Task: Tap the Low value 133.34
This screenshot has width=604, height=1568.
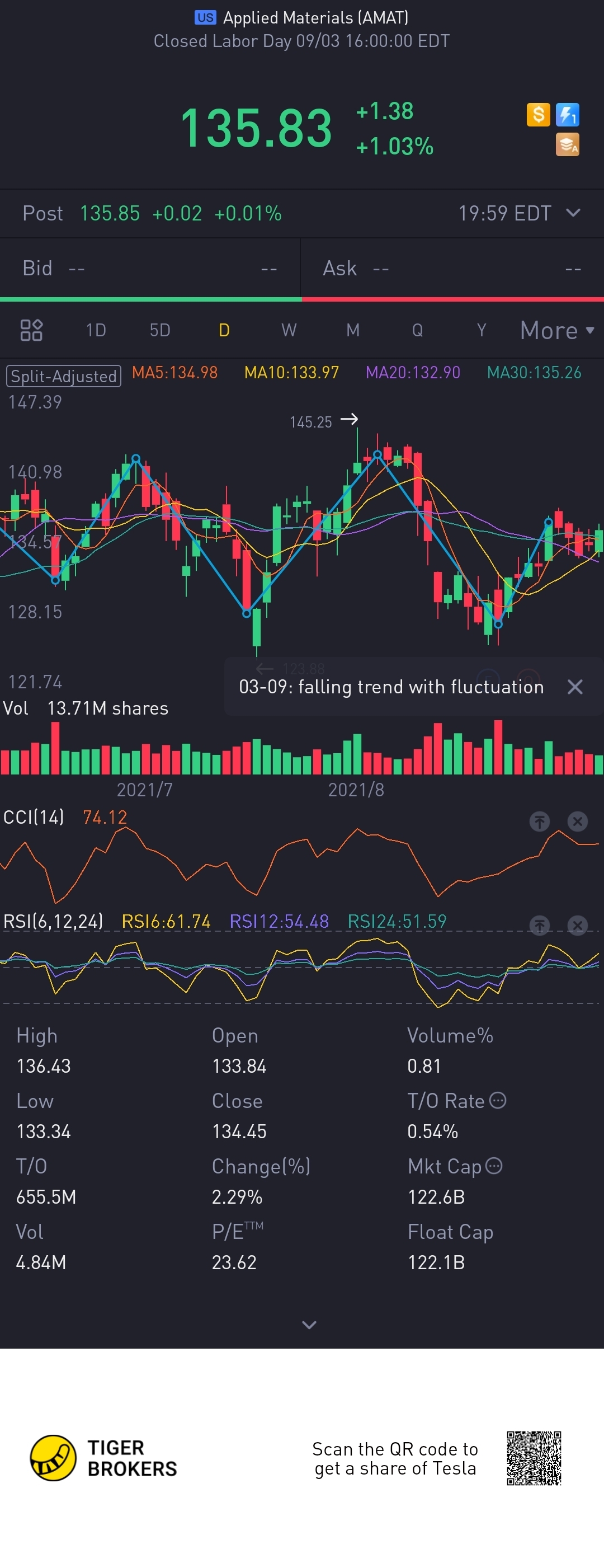Action: [x=44, y=1131]
